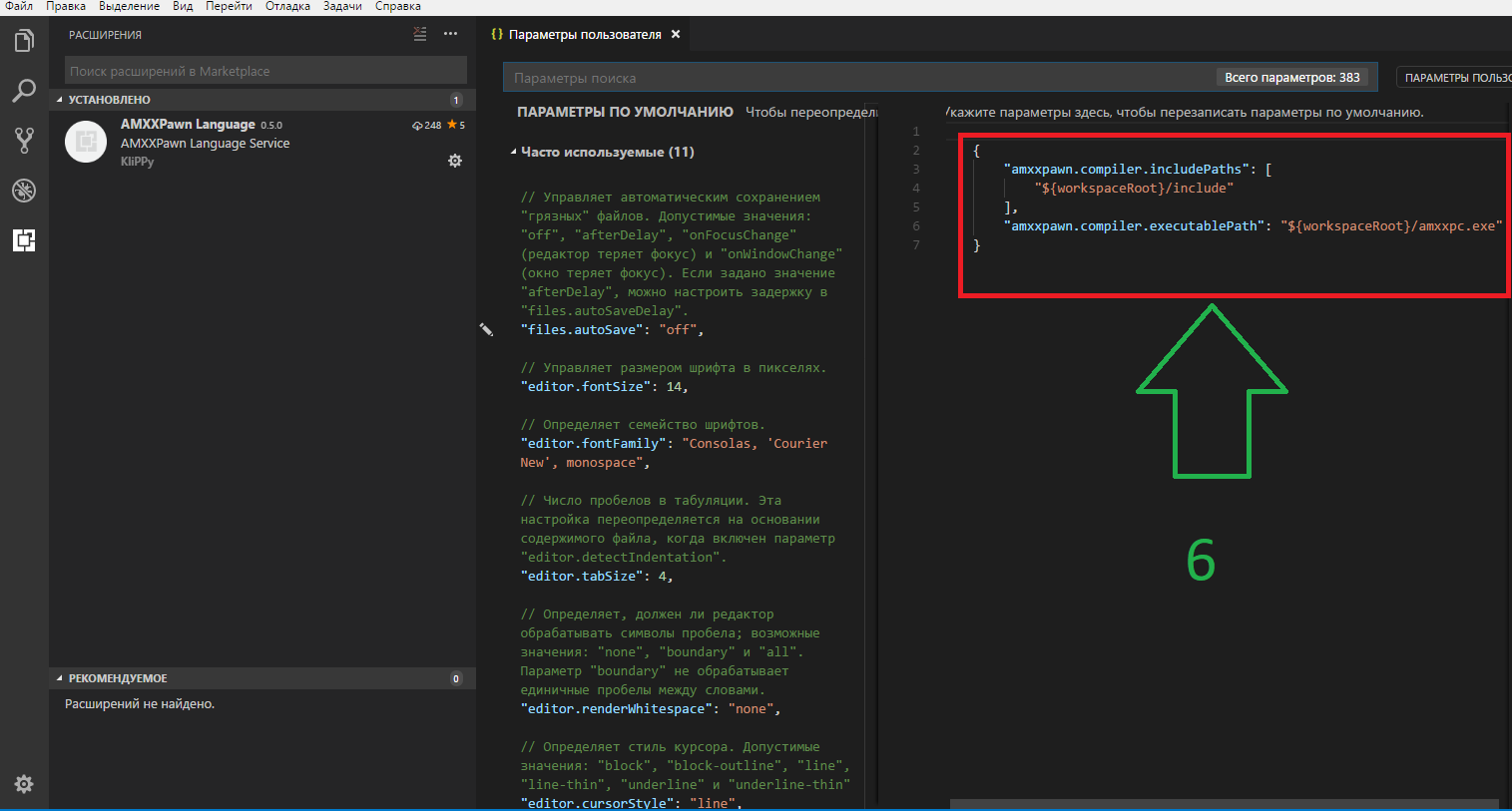The height and width of the screenshot is (811, 1512).
Task: Click the braces icon on settings tab
Action: click(x=497, y=34)
